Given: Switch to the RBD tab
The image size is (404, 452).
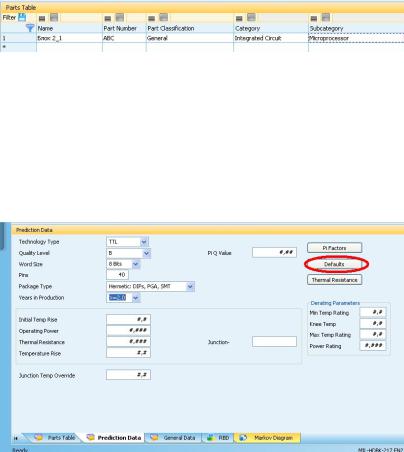Looking at the screenshot, I should 218,437.
